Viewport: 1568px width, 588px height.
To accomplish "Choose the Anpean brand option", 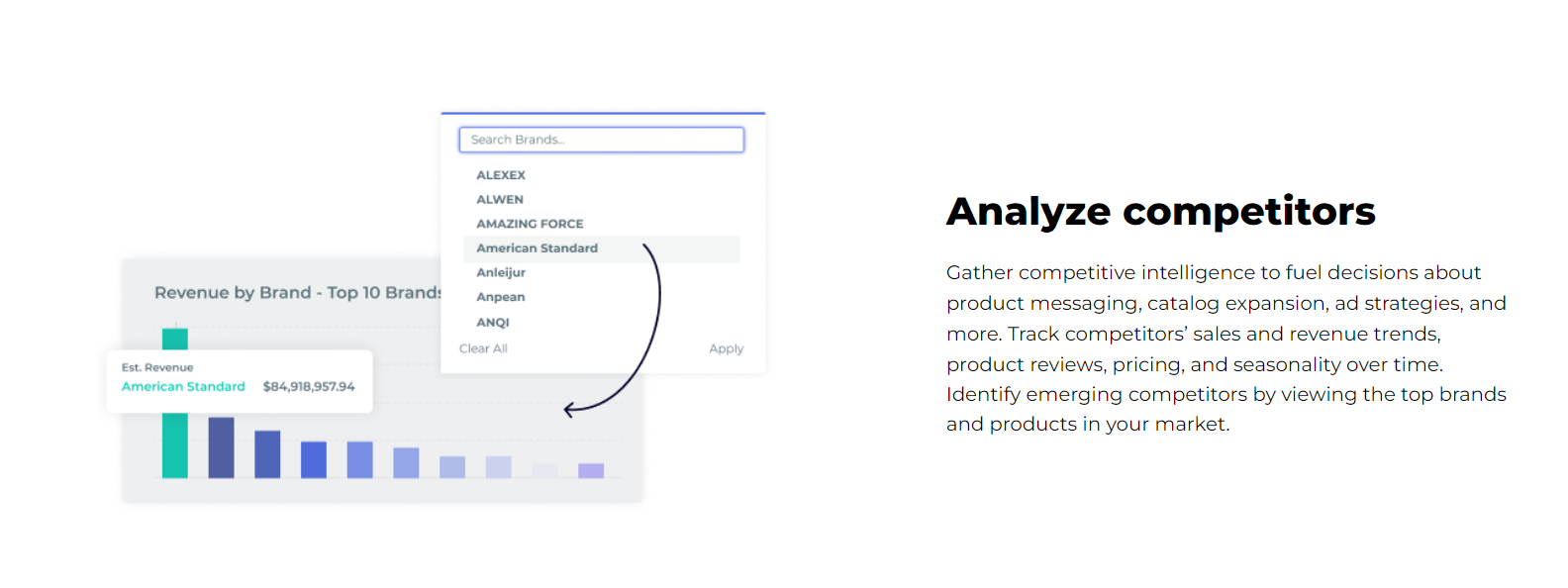I will pyautogui.click(x=501, y=297).
